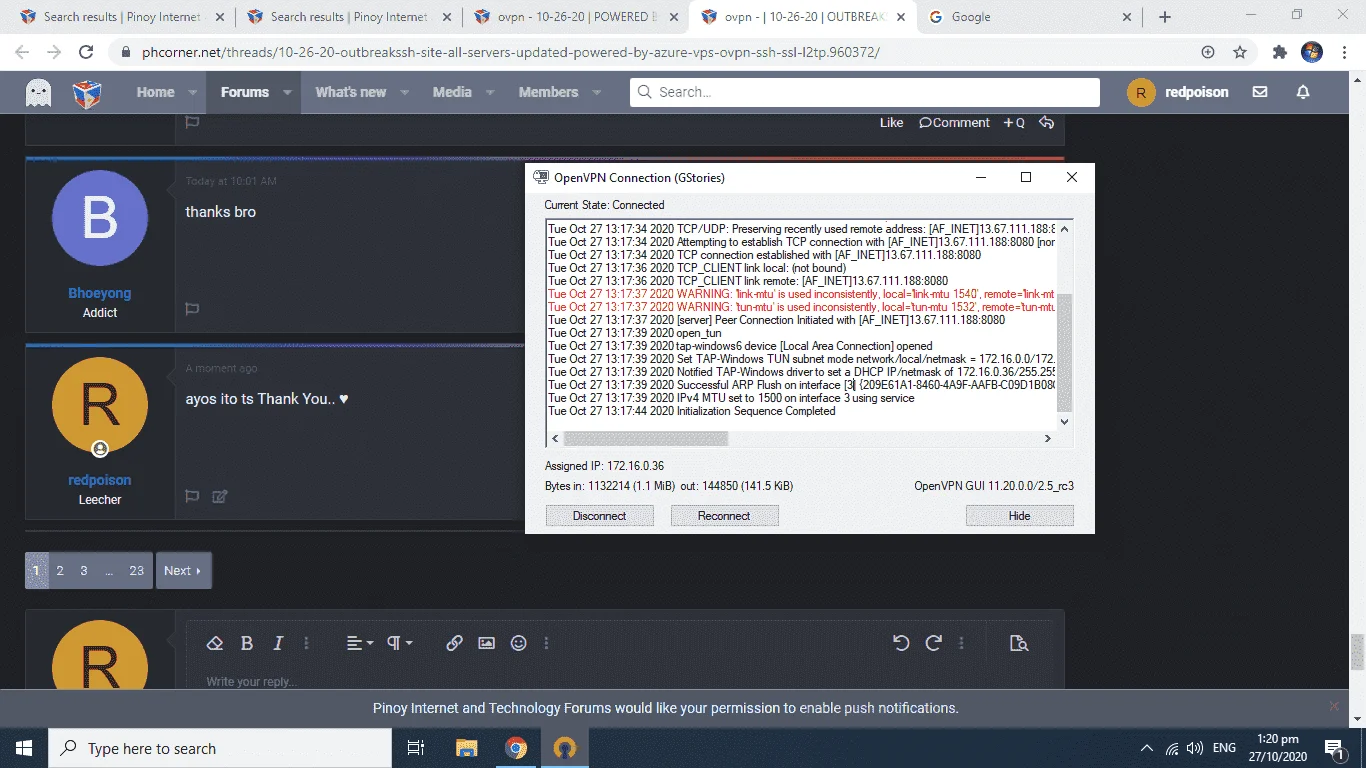The height and width of the screenshot is (768, 1366).
Task: Click Disconnect in OpenVPN window
Action: [599, 516]
